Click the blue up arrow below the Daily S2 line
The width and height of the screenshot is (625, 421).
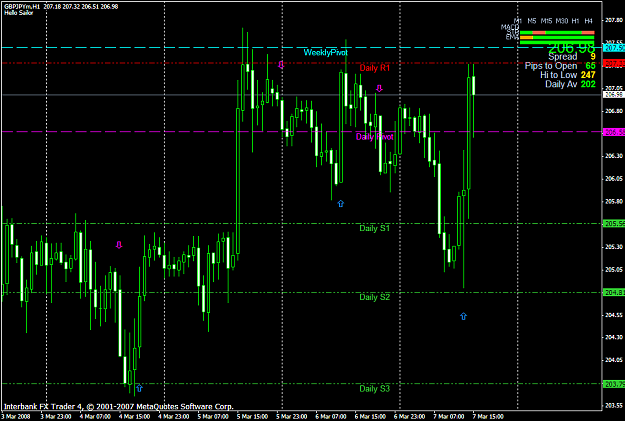[463, 316]
